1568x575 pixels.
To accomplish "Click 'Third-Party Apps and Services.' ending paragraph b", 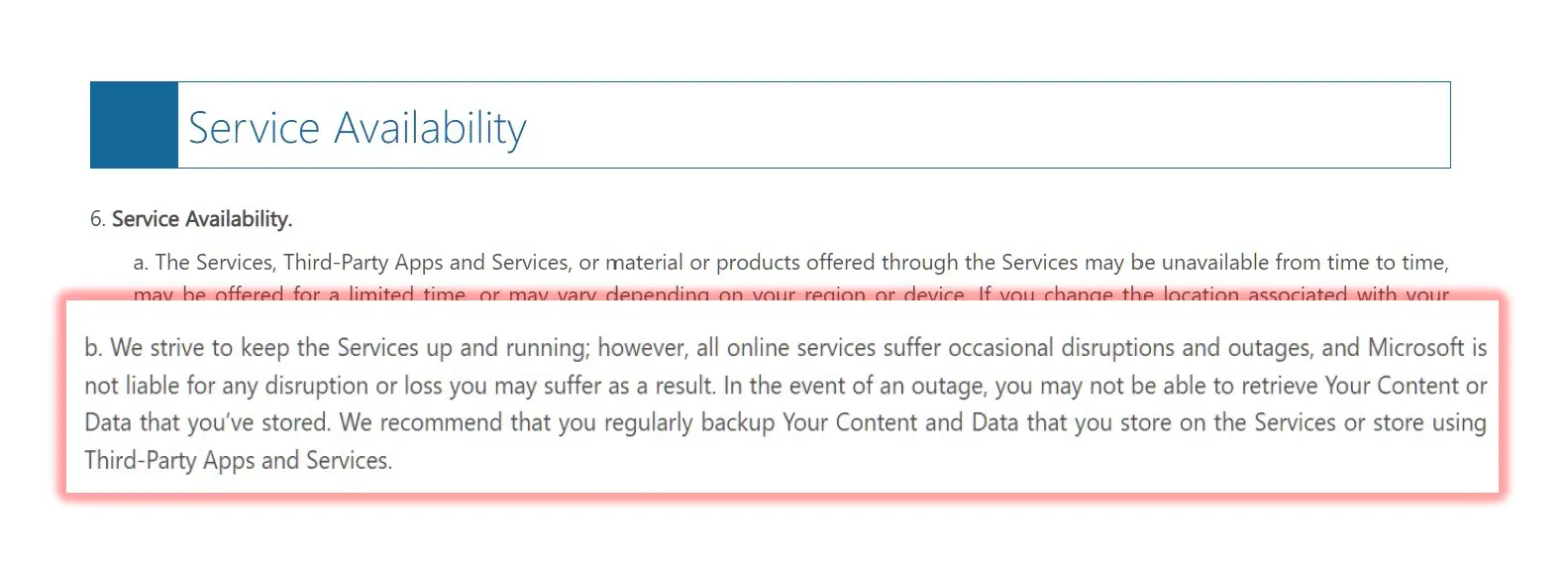I will (x=238, y=461).
